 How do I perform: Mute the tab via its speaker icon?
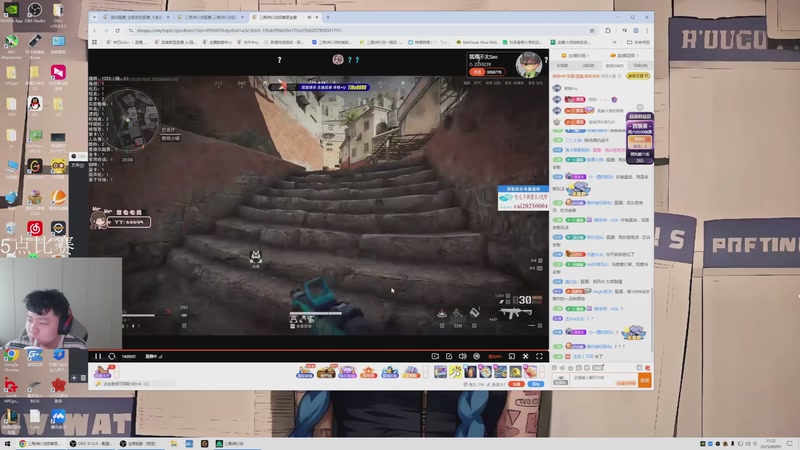[309, 17]
